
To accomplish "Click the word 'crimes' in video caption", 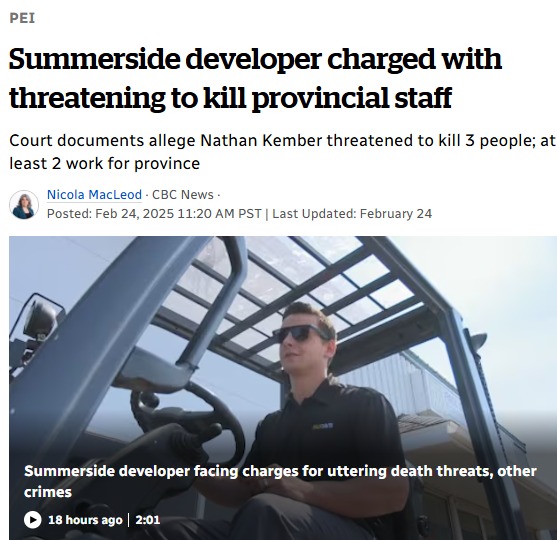I will [x=48, y=492].
